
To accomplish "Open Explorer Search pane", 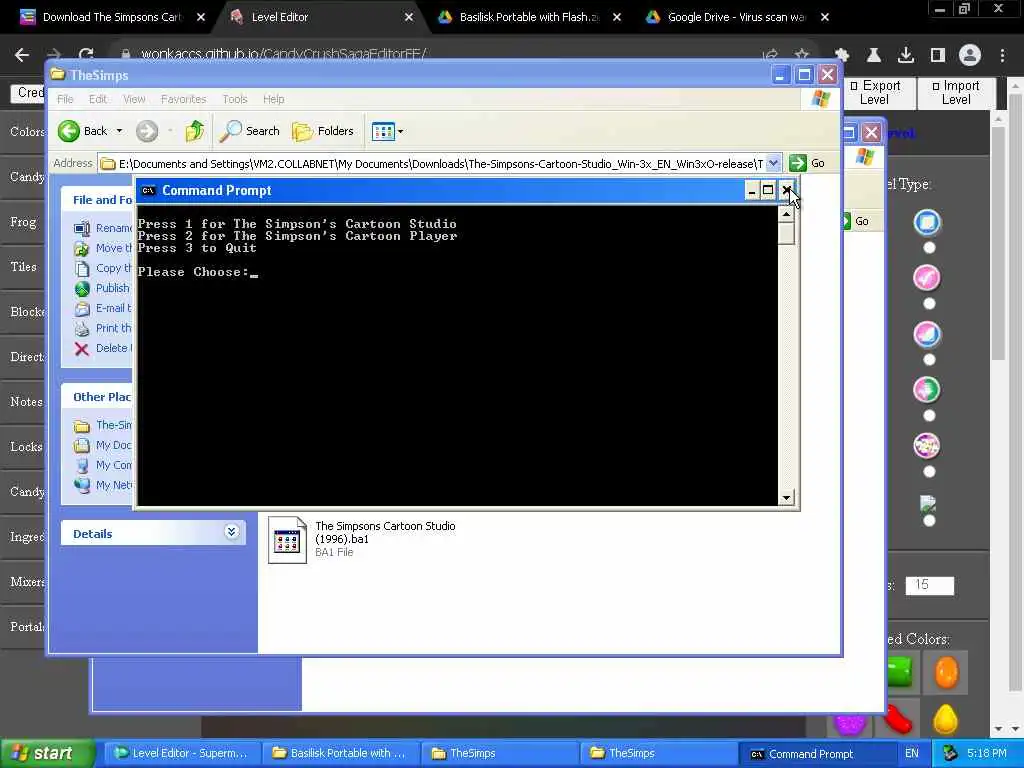I will pos(249,131).
